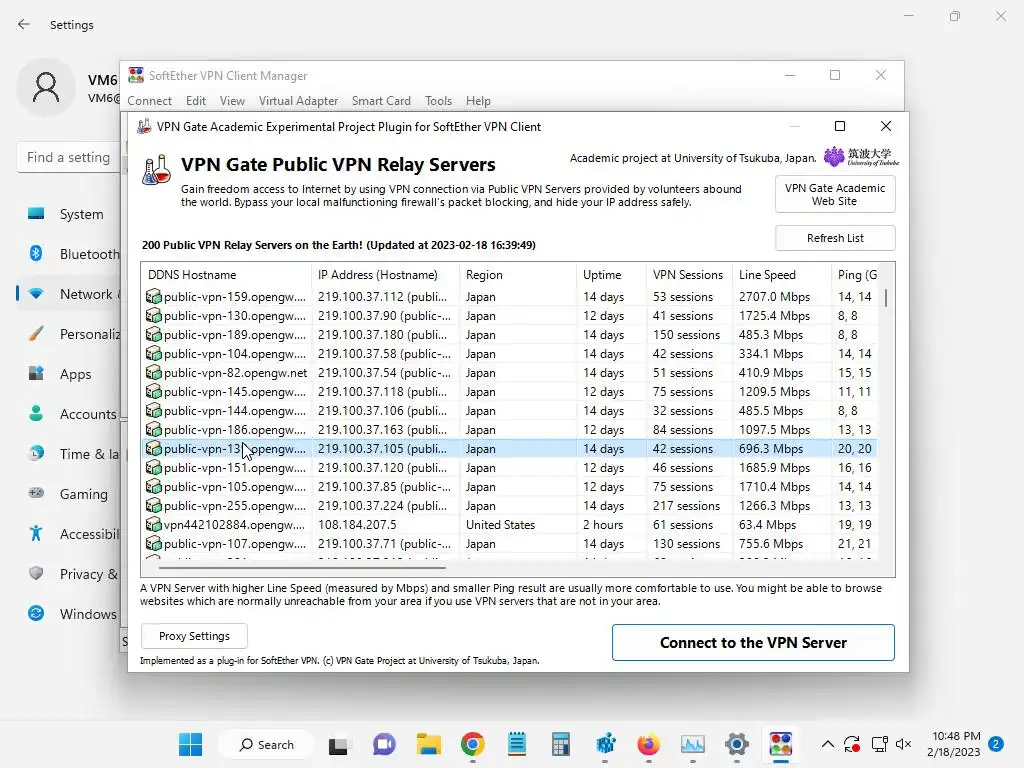Click the University of Tsukuba logo

[x=861, y=157]
